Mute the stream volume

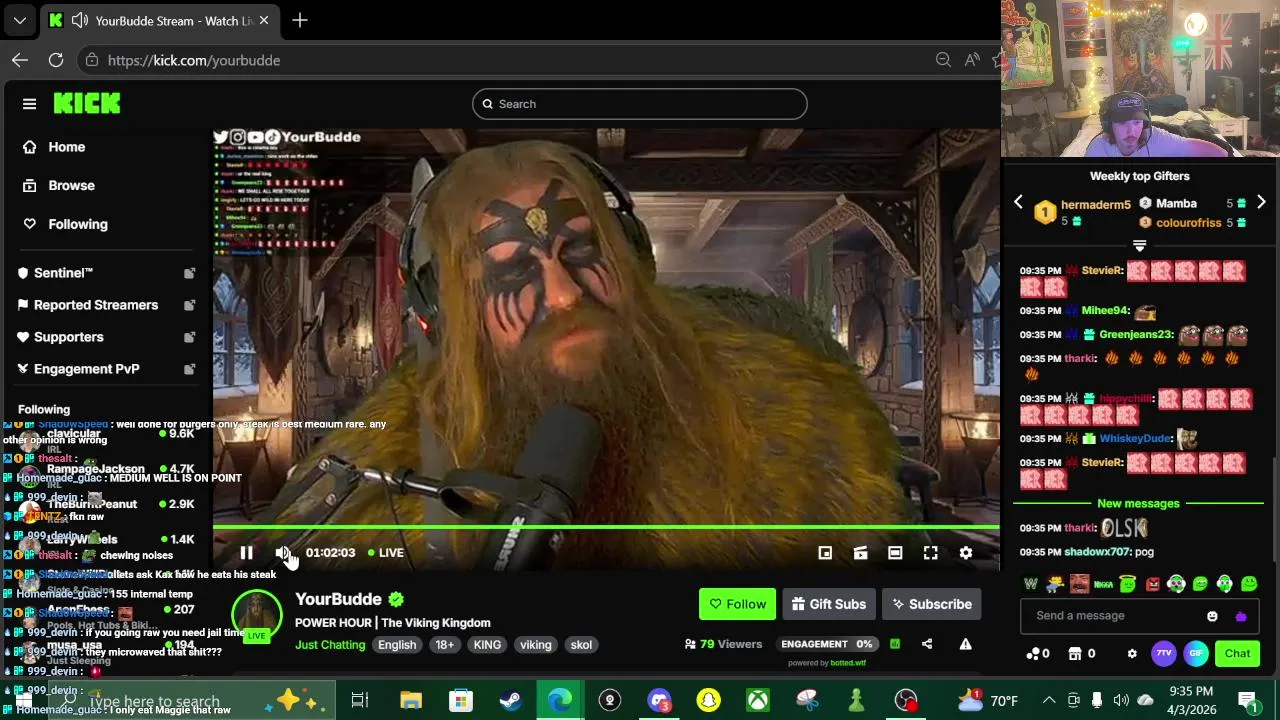coord(283,553)
